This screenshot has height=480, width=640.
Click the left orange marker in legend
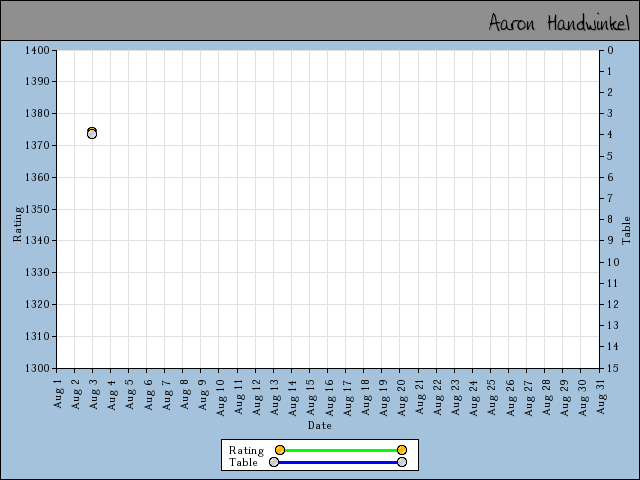pyautogui.click(x=280, y=450)
